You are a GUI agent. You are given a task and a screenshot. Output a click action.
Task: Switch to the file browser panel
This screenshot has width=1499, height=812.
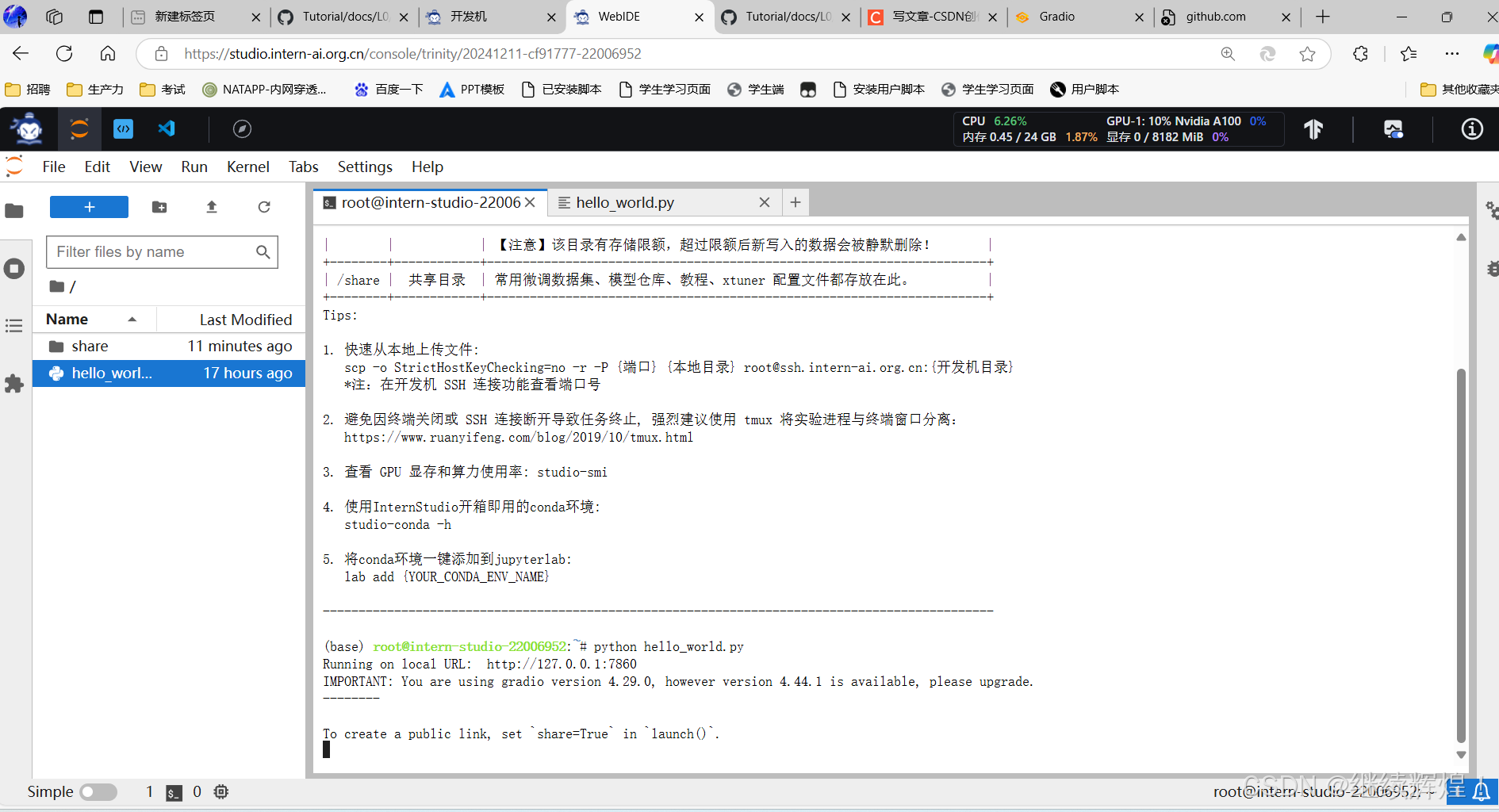[13, 210]
